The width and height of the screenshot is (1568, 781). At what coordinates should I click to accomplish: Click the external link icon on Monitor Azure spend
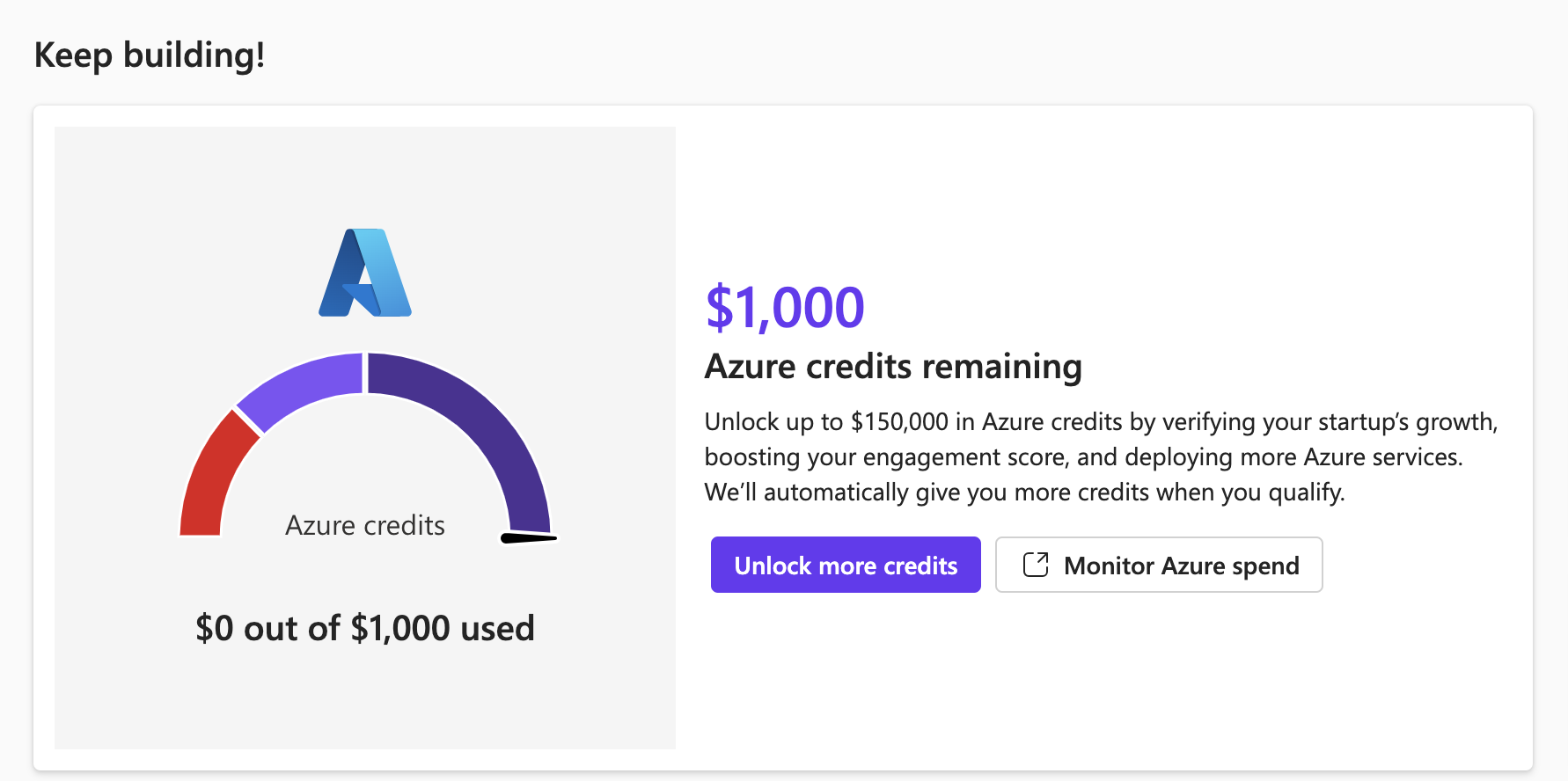coord(1036,565)
